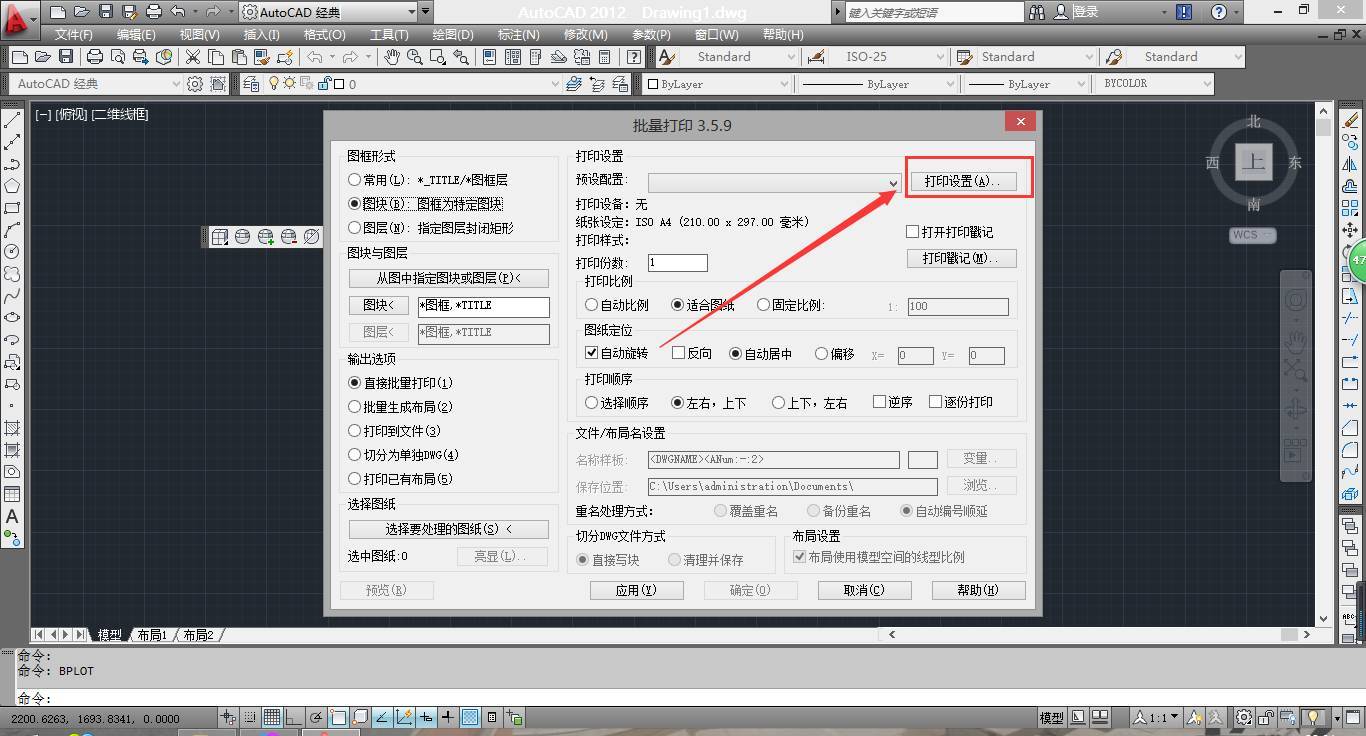Enable the 打开打印戳记 checkbox
This screenshot has height=736, width=1366.
[x=912, y=232]
